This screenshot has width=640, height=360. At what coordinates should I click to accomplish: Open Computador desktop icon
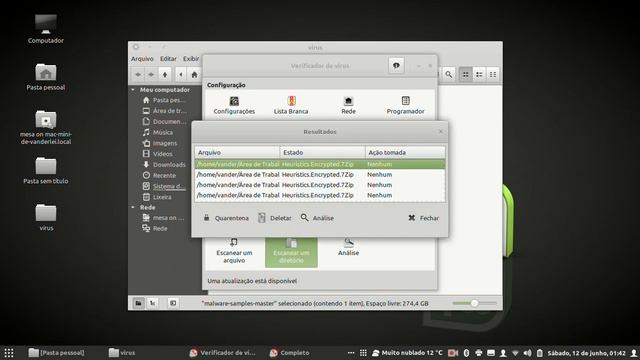pyautogui.click(x=46, y=29)
